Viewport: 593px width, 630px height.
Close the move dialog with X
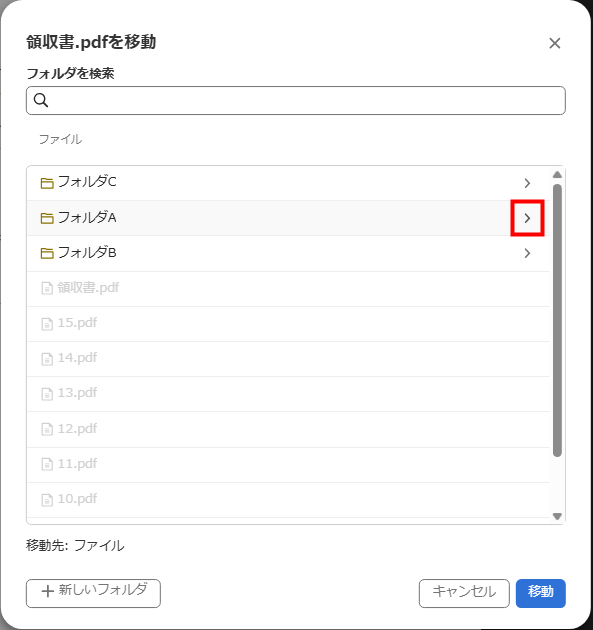(x=555, y=43)
